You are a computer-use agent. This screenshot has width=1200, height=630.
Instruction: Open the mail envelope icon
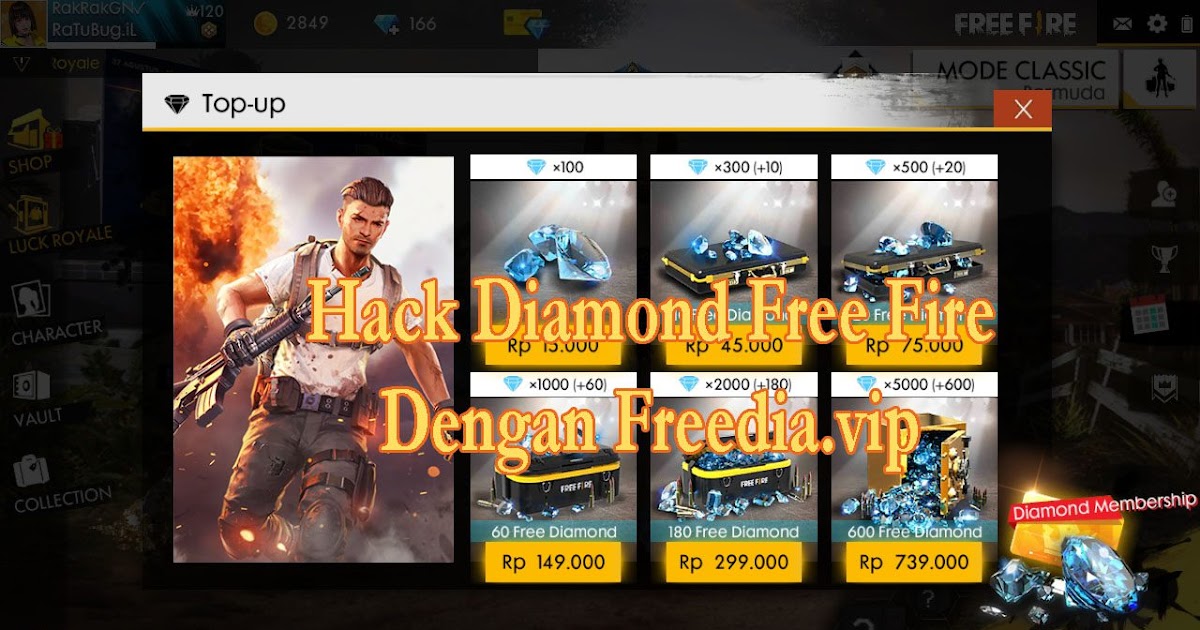(1123, 24)
